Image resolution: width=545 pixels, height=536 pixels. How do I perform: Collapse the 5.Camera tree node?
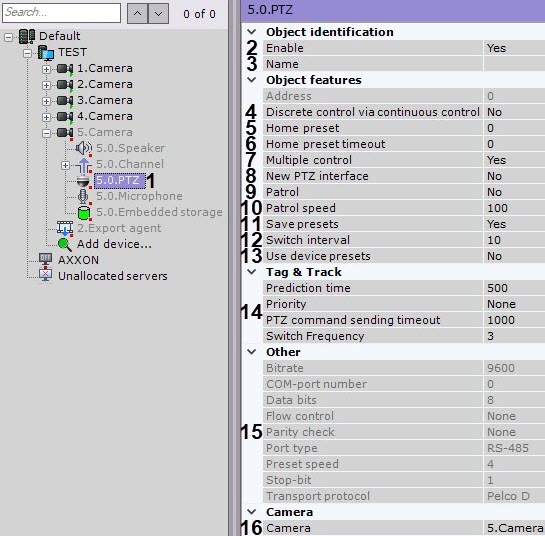(46, 133)
